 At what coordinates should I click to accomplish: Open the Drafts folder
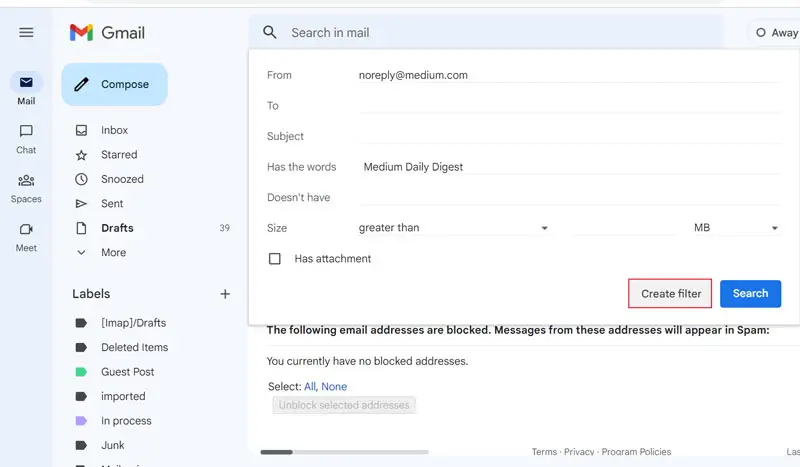pos(117,228)
